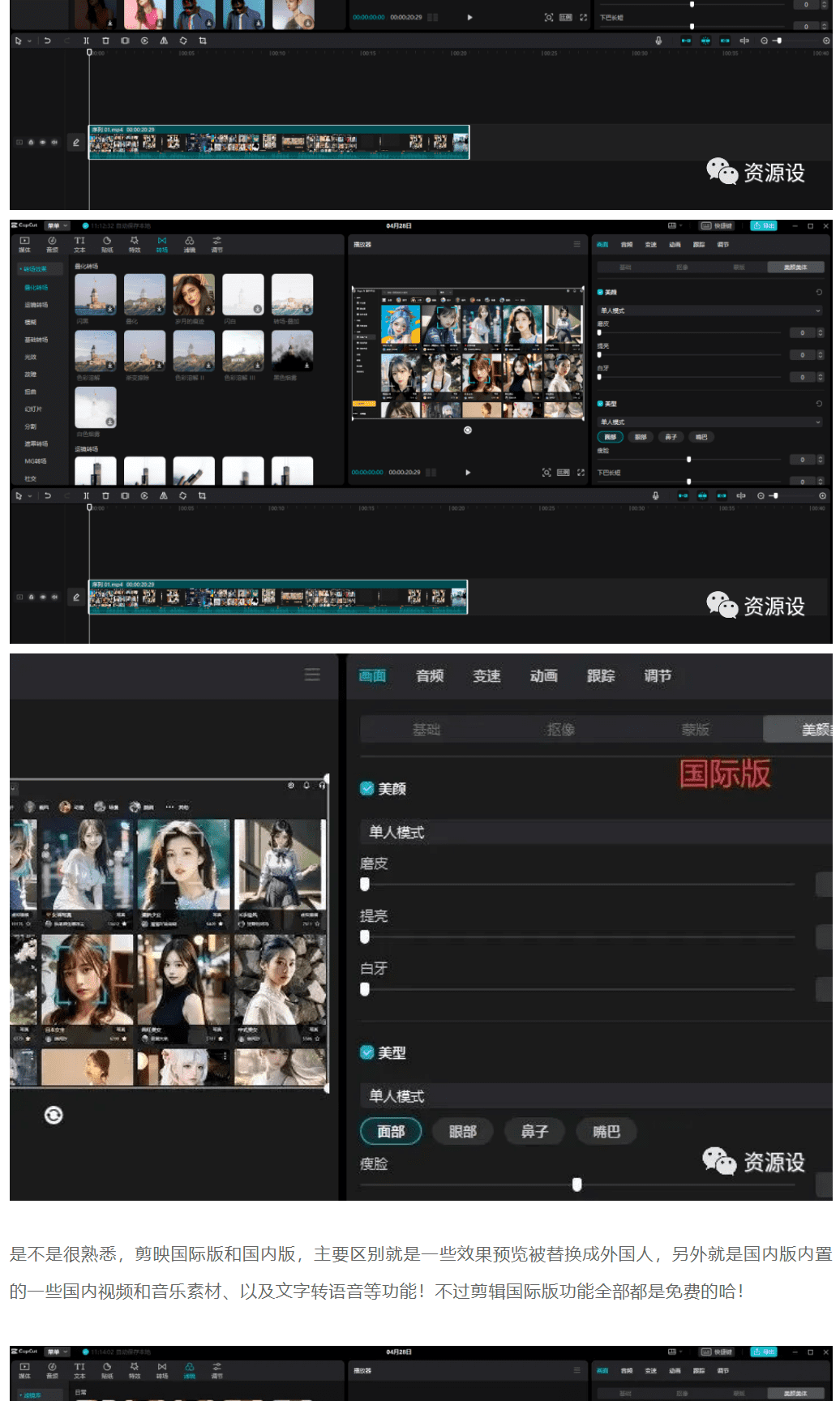
Task: Click 特效 star icon beside highlighted 转场
Action: point(135,244)
